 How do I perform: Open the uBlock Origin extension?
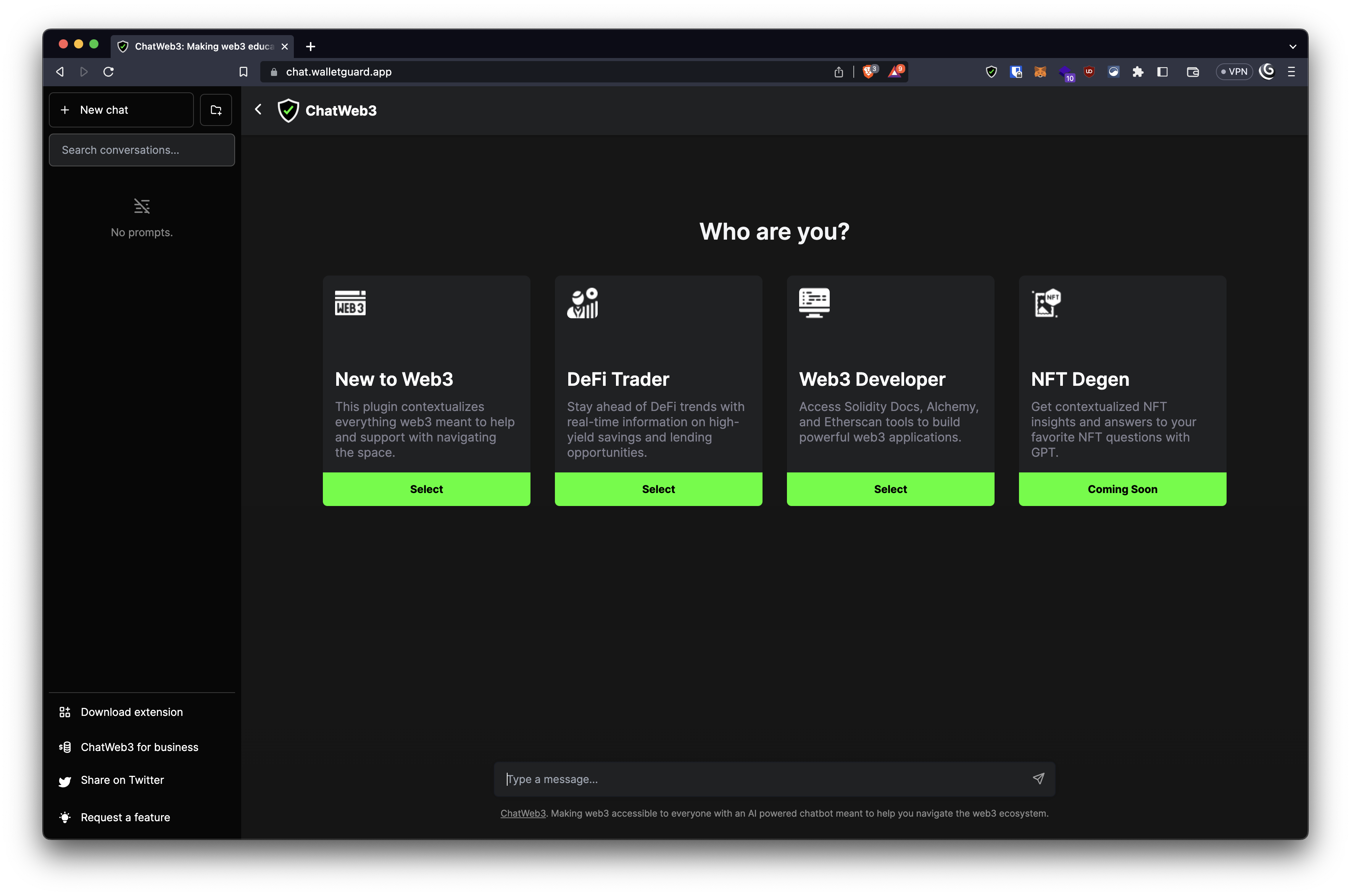[1089, 71]
